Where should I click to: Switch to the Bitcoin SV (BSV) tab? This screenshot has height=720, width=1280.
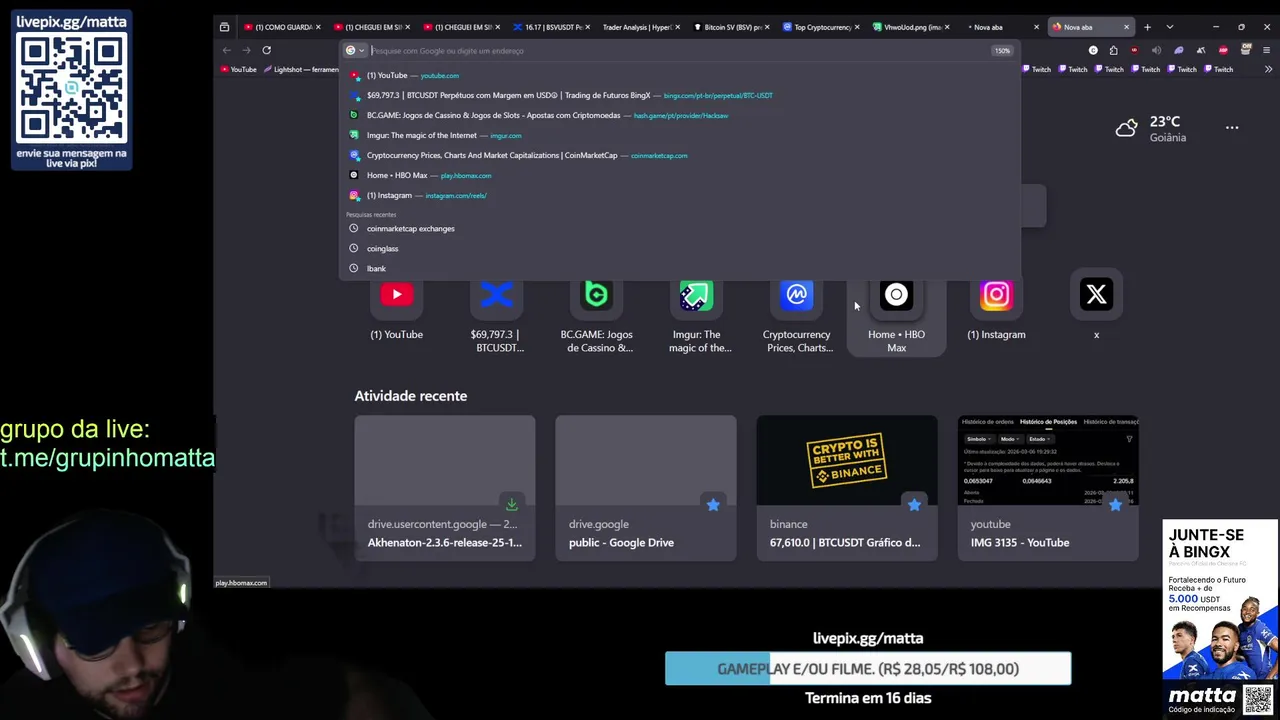tap(730, 27)
